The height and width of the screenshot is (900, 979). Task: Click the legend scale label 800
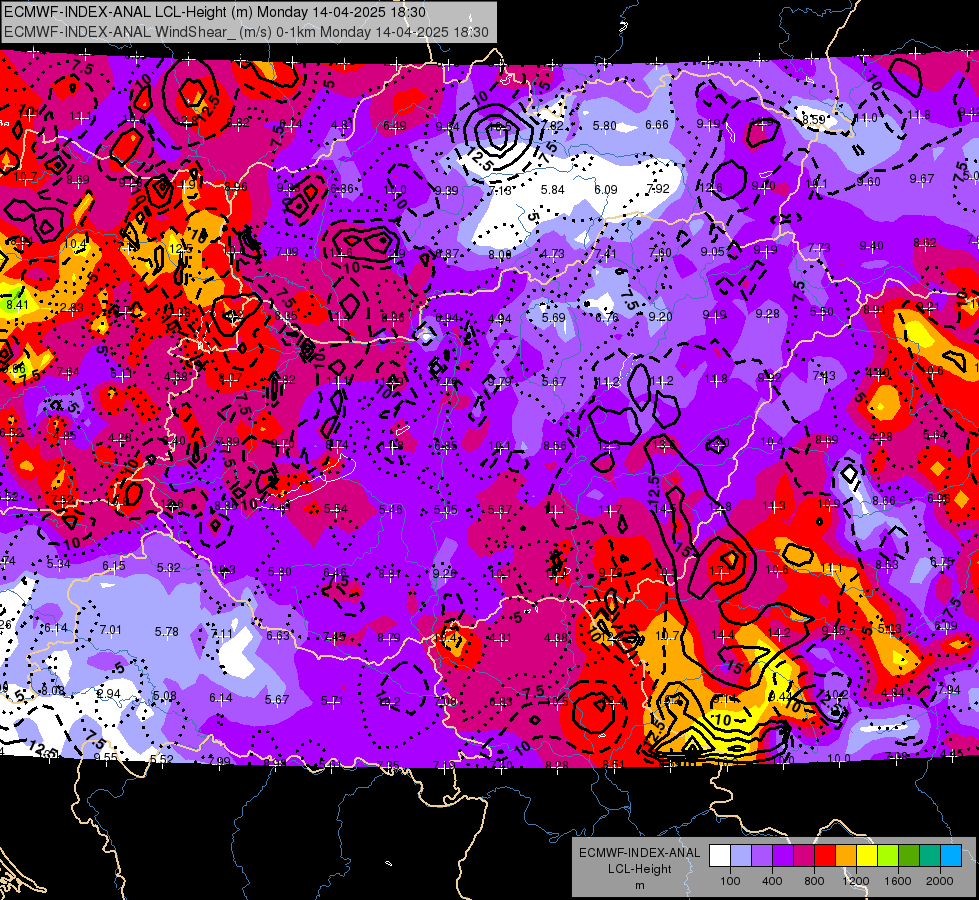click(814, 881)
